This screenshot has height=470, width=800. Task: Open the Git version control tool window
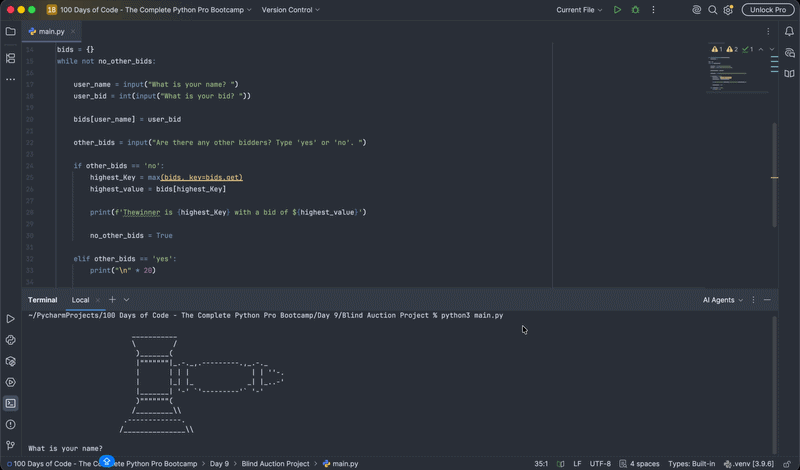10,446
